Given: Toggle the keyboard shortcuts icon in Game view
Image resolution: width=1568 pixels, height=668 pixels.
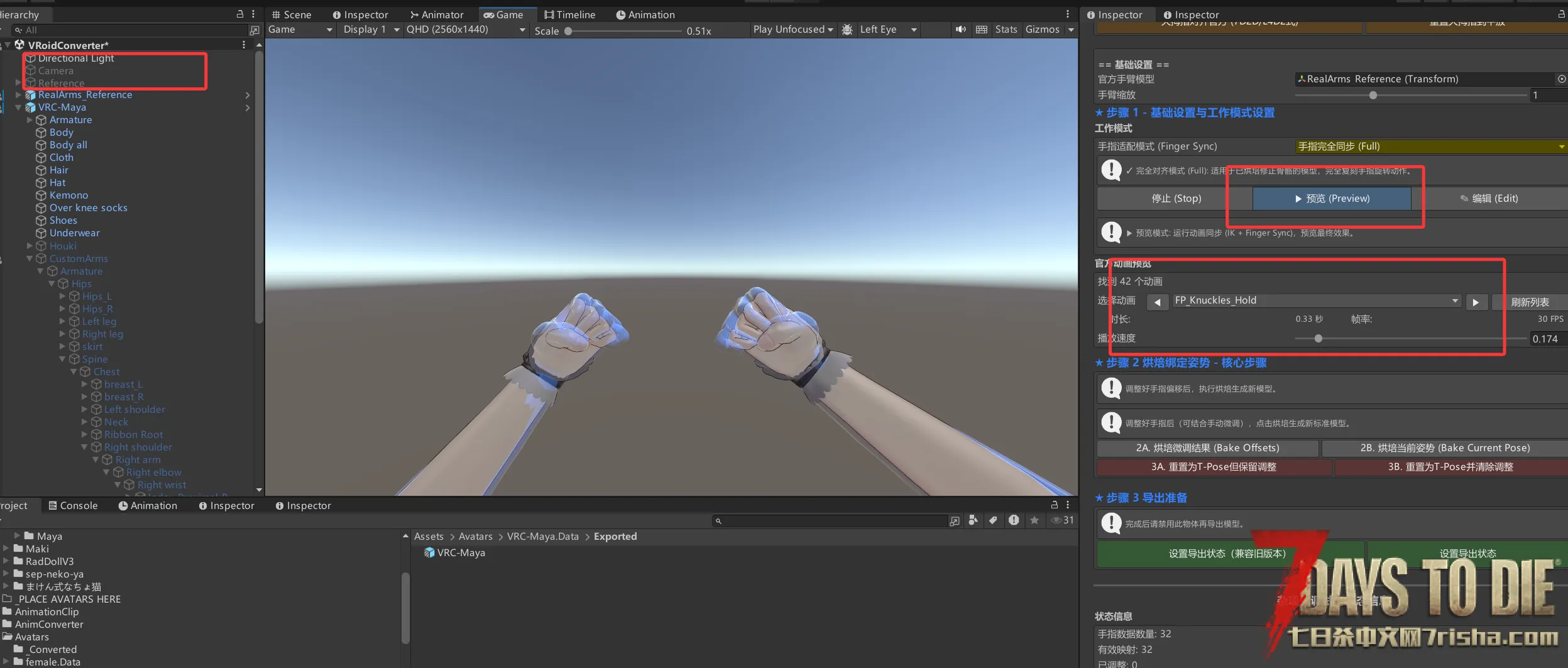Looking at the screenshot, I should tap(981, 30).
